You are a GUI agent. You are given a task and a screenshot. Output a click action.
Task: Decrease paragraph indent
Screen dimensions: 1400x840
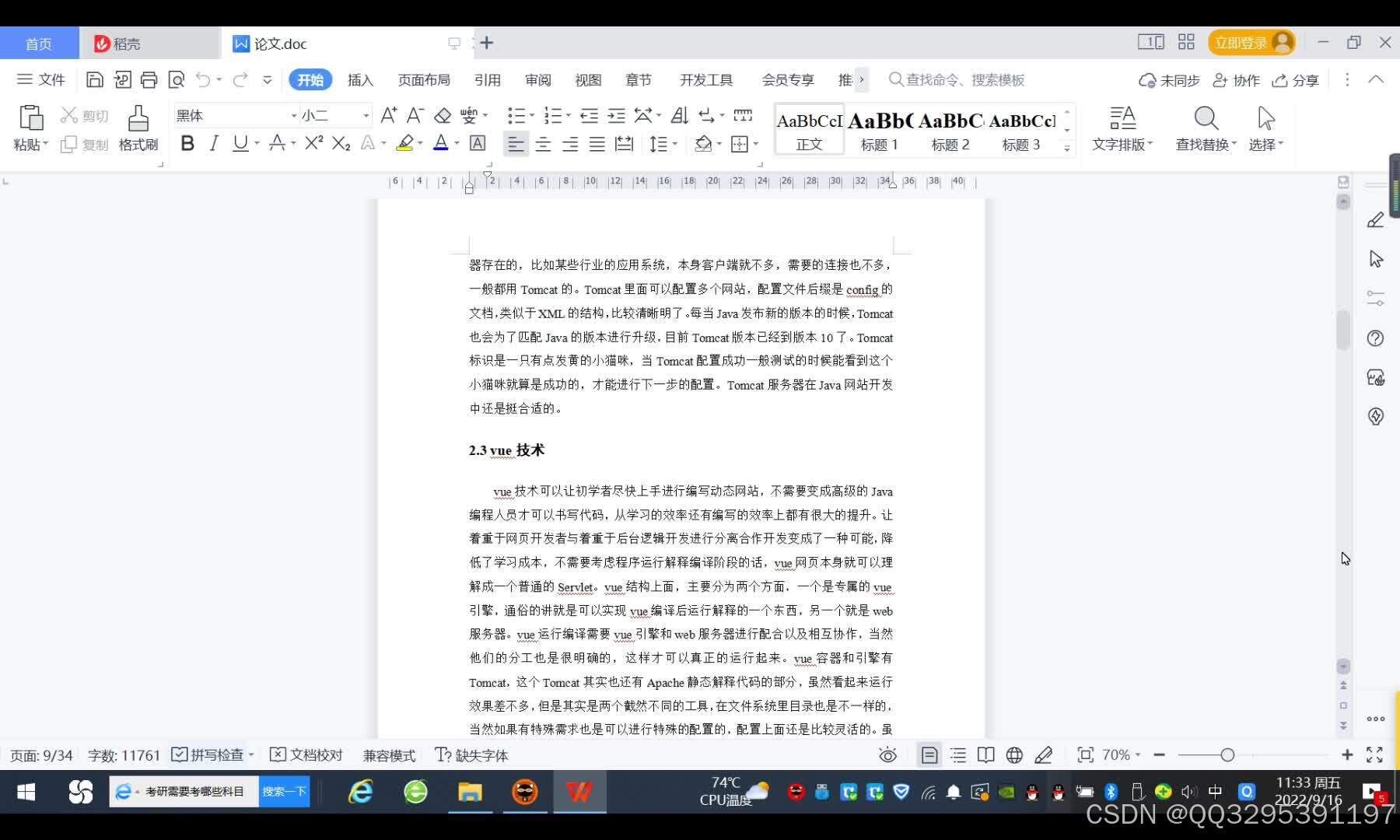point(590,115)
